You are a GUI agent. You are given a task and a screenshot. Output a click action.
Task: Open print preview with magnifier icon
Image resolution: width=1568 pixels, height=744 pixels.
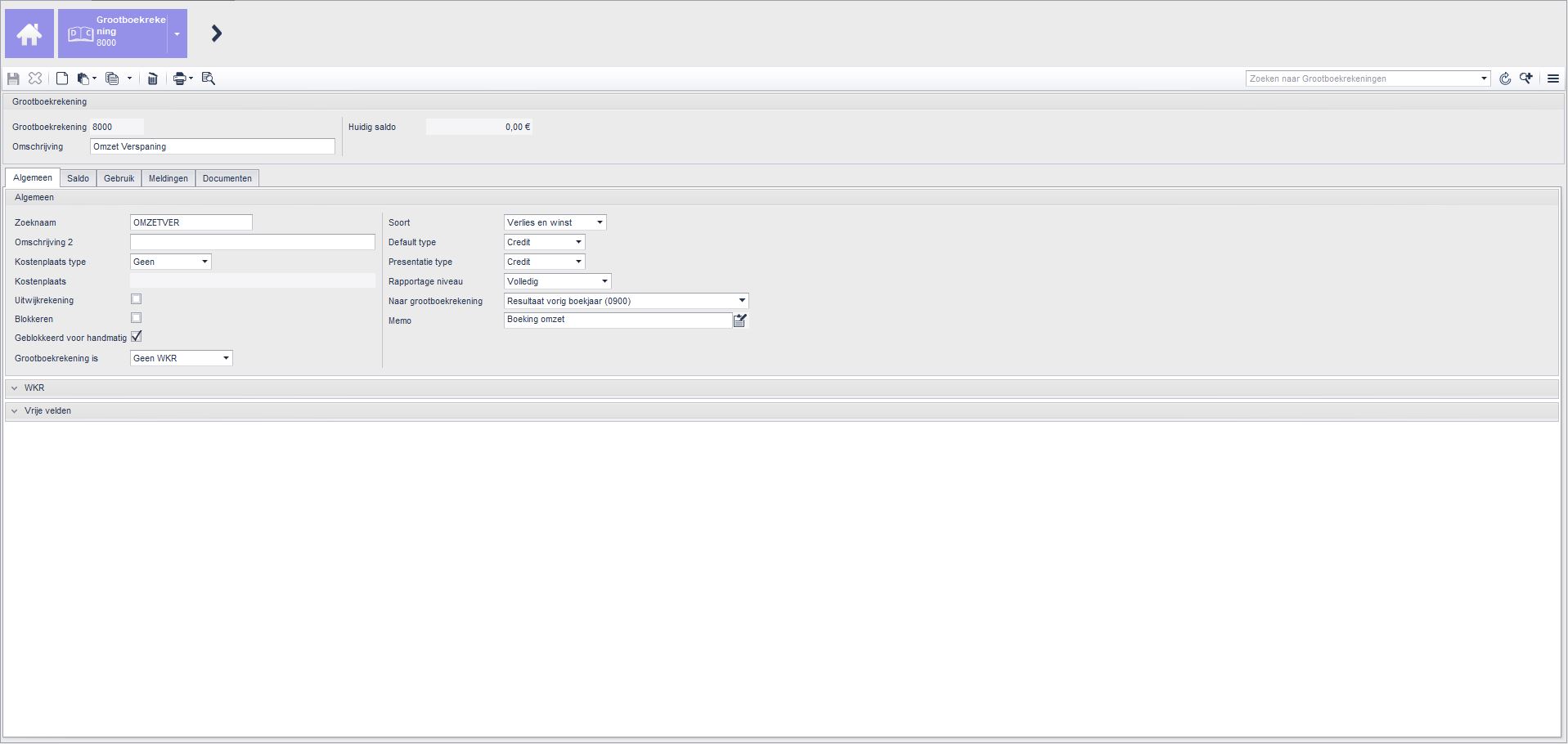(209, 78)
